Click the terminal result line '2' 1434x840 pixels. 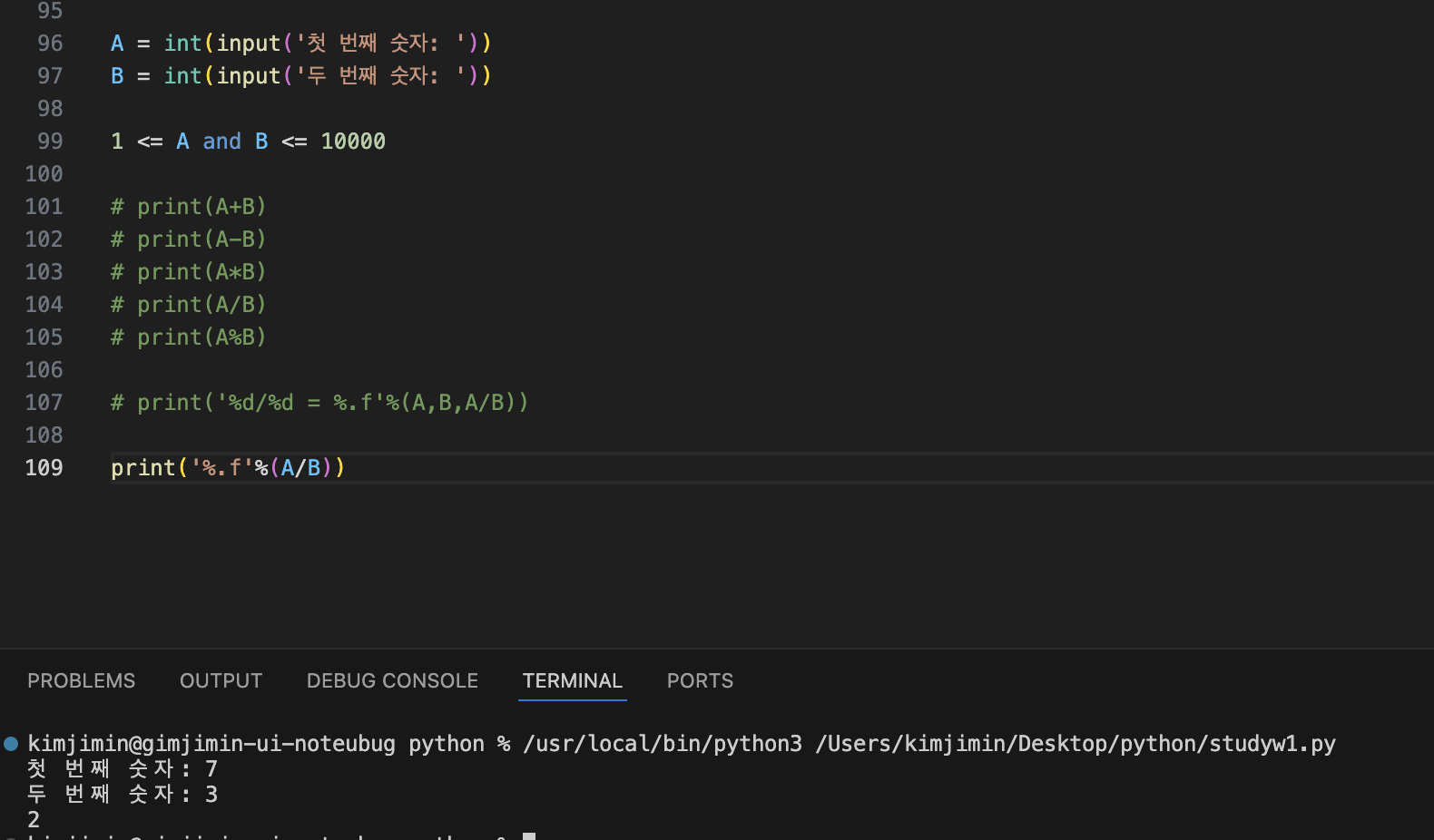coord(34,819)
